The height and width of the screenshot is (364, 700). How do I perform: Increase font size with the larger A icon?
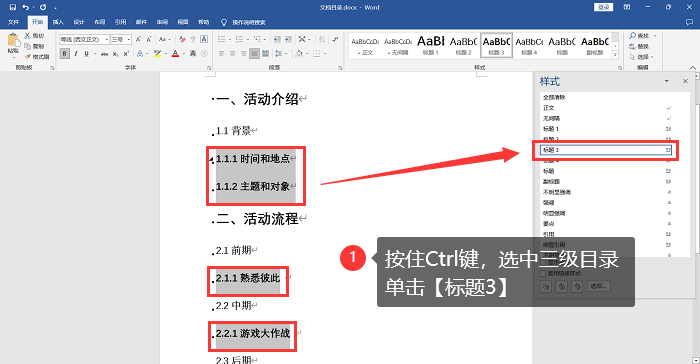click(138, 39)
